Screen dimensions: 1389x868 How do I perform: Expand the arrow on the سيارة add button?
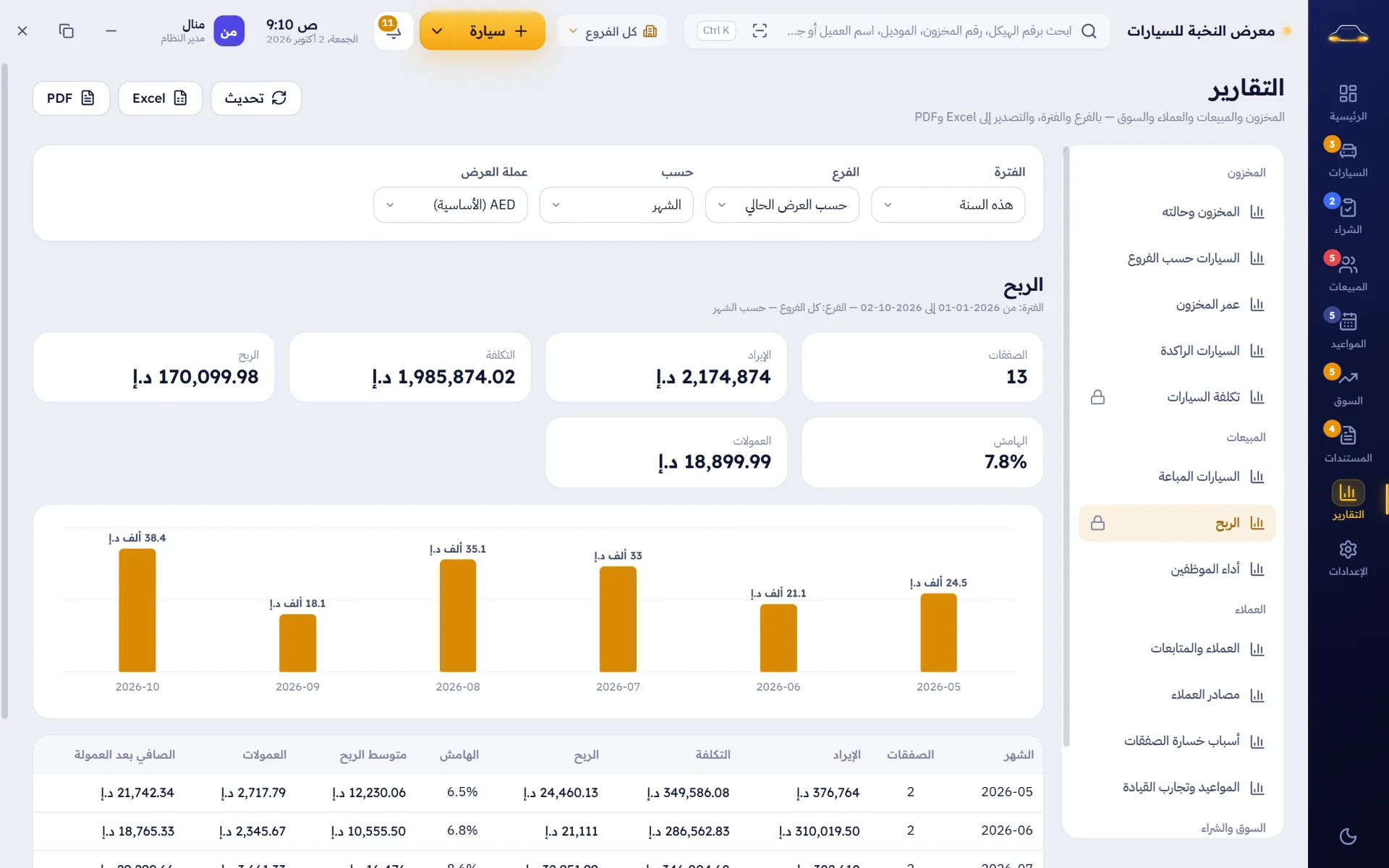coord(437,31)
